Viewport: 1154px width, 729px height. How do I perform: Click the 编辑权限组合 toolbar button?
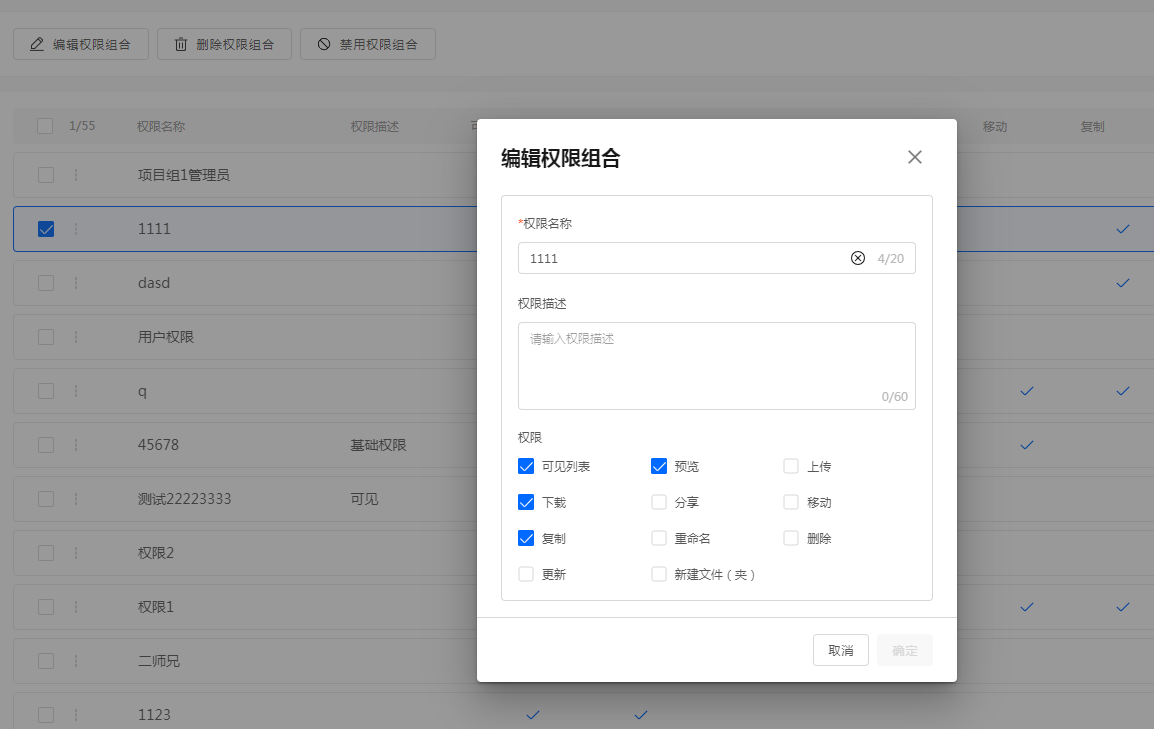coord(81,44)
